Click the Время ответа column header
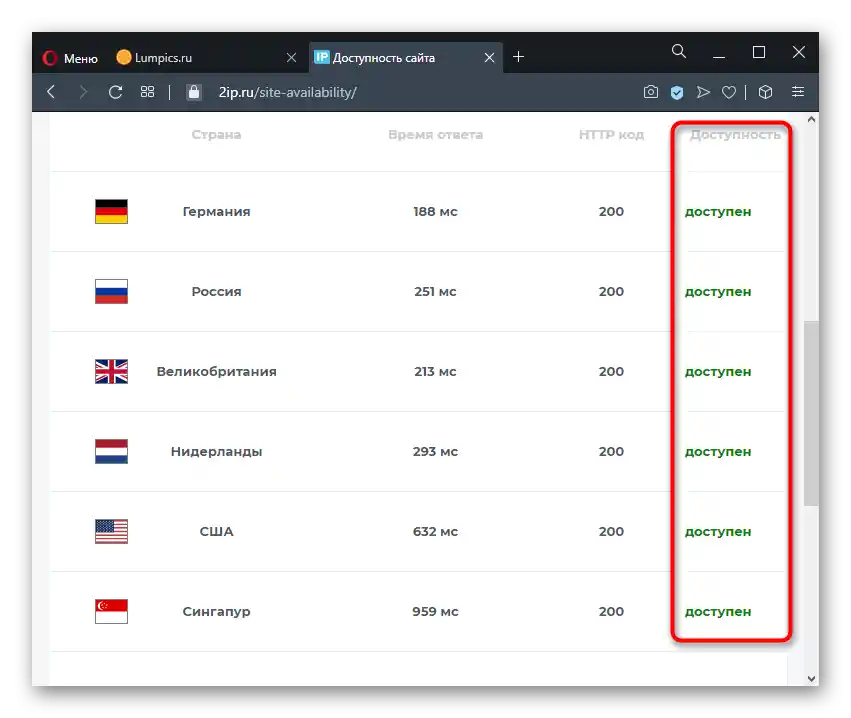The height and width of the screenshot is (718, 851). [435, 135]
